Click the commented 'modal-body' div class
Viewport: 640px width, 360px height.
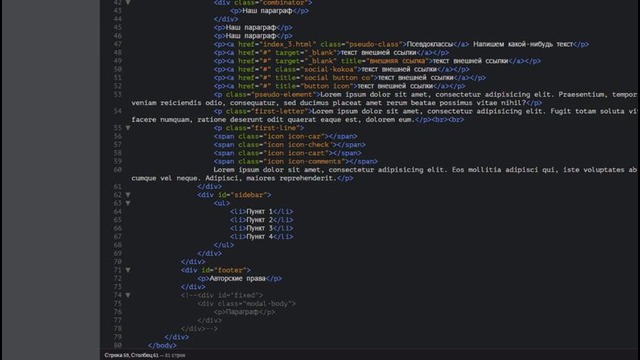coord(247,303)
